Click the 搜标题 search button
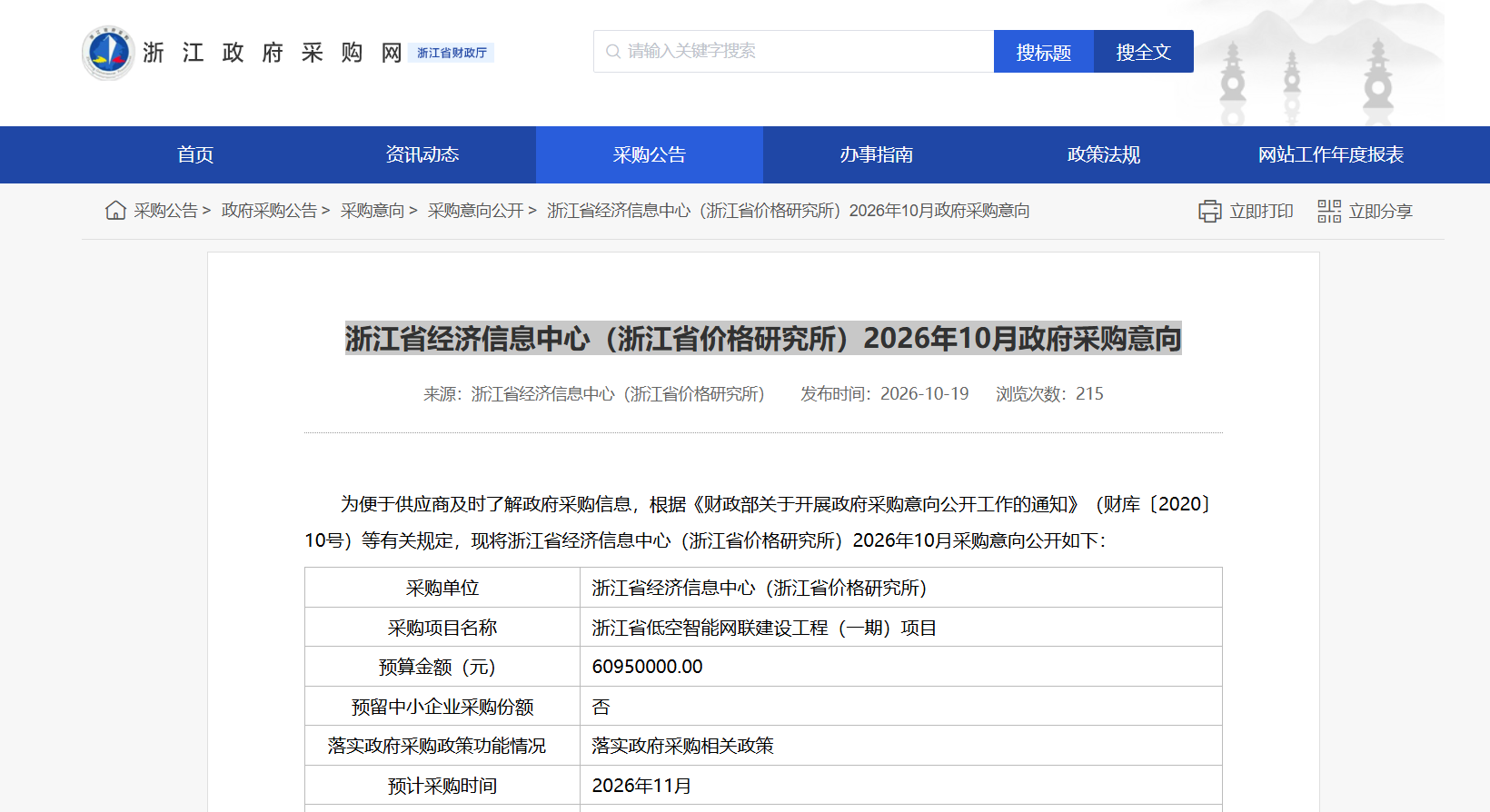Viewport: 1490px width, 812px height. (x=1044, y=52)
